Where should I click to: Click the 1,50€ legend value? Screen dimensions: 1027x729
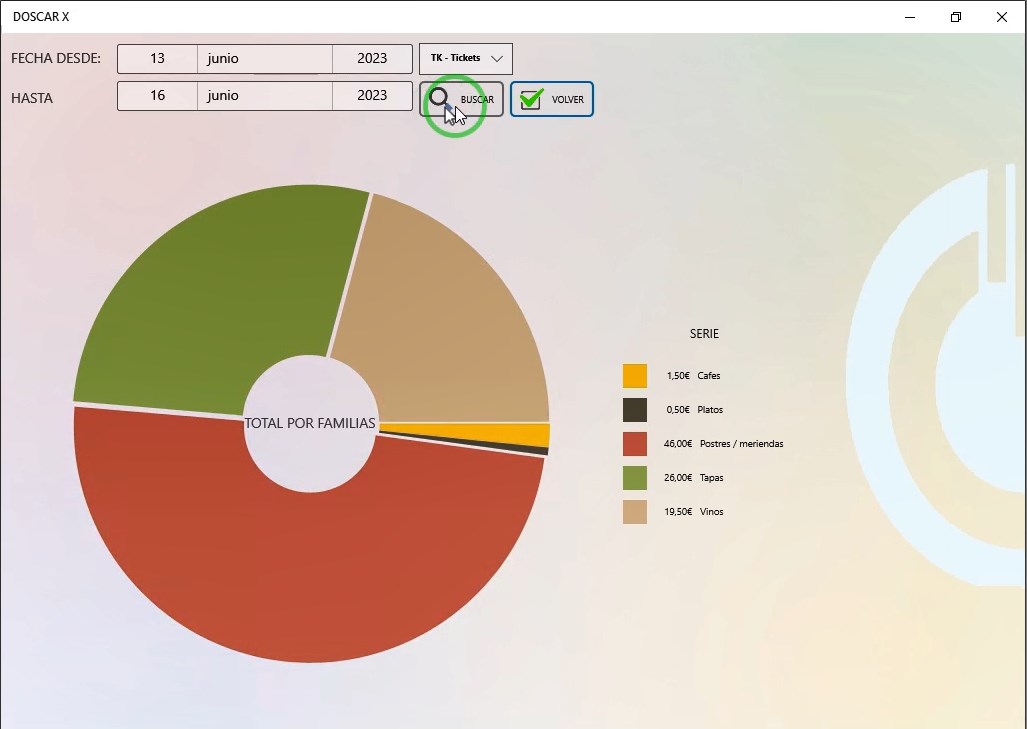pyautogui.click(x=678, y=376)
